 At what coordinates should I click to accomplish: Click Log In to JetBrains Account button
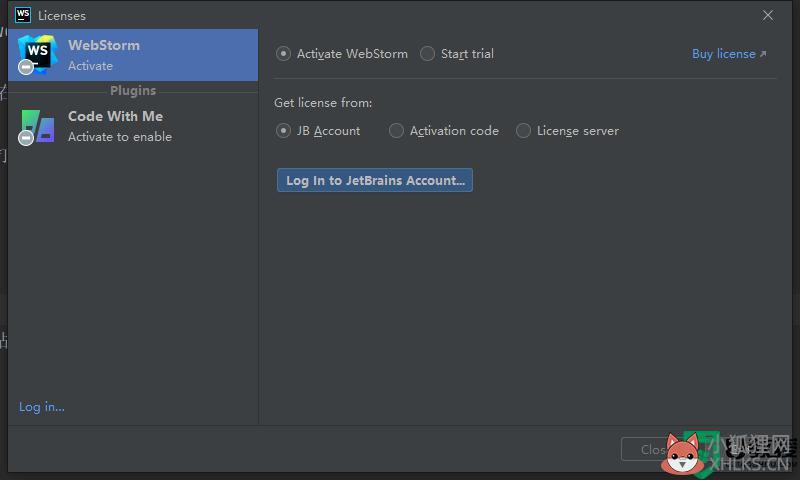[x=374, y=180]
